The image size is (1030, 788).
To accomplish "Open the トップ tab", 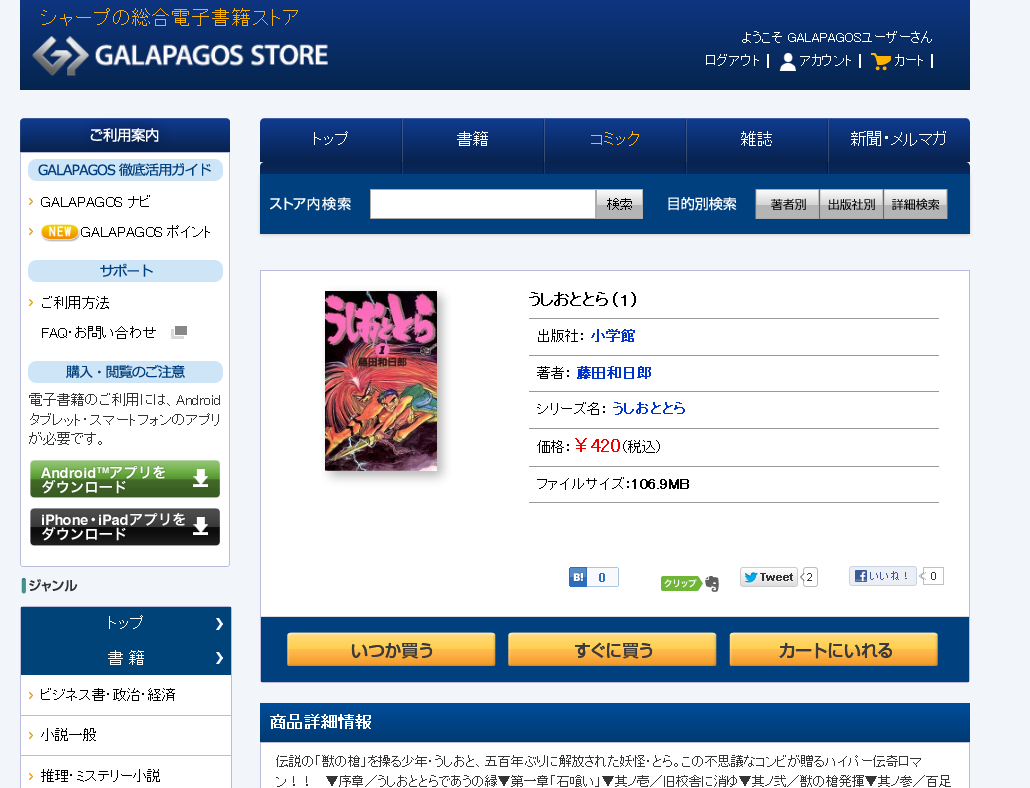I will pyautogui.click(x=330, y=139).
